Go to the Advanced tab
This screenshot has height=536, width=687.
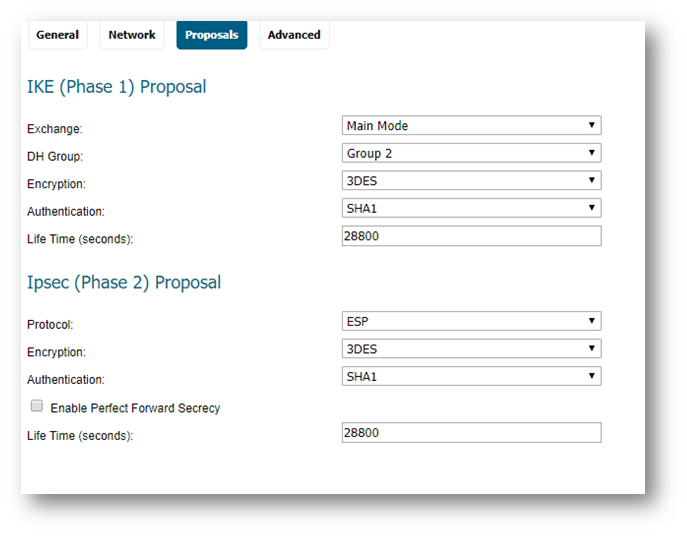pos(294,35)
